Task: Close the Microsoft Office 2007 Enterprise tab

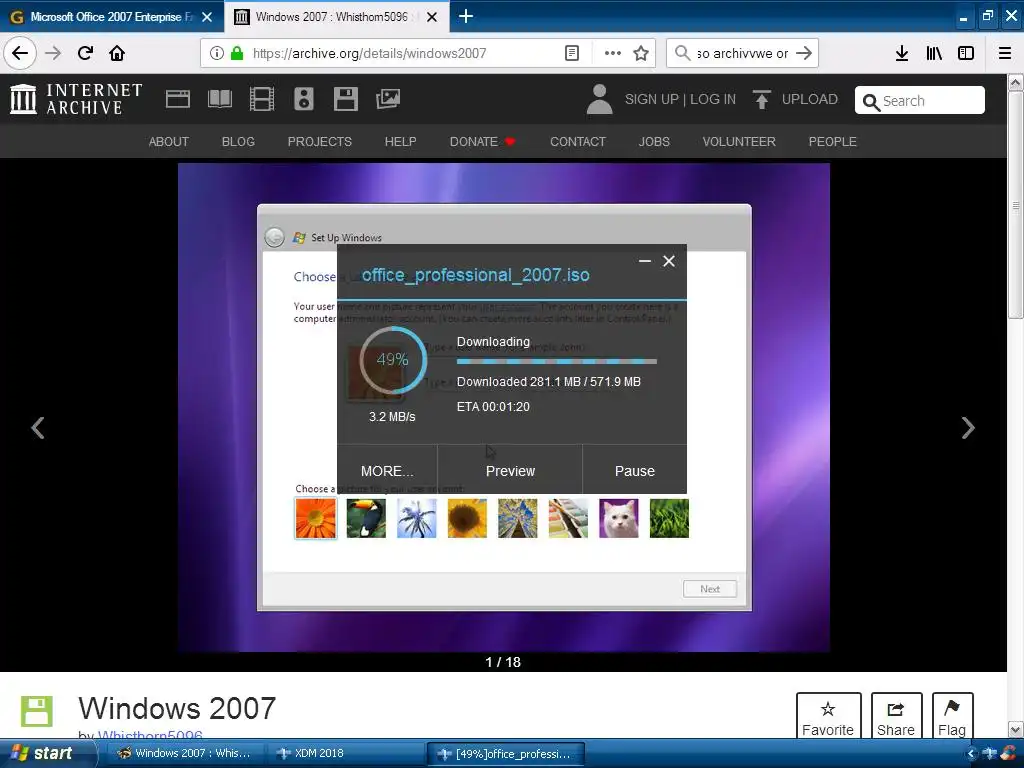Action: tap(207, 17)
